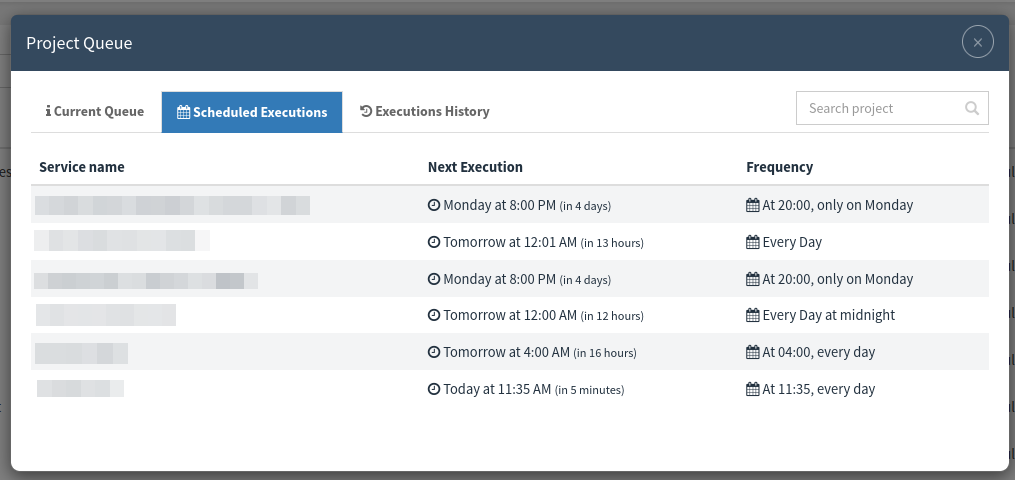Image resolution: width=1015 pixels, height=480 pixels.
Task: Click the 'At 11:35, every day' frequency
Action: [819, 389]
